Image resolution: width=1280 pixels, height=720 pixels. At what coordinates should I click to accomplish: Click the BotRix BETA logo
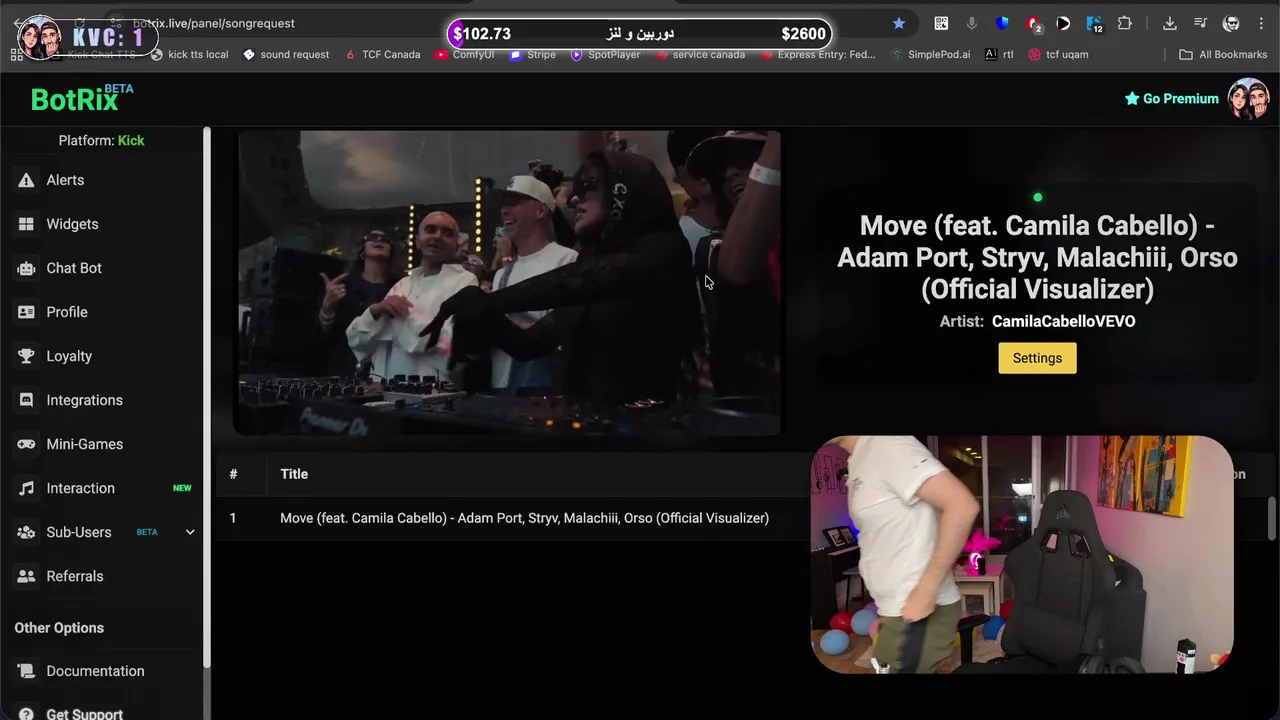point(81,98)
